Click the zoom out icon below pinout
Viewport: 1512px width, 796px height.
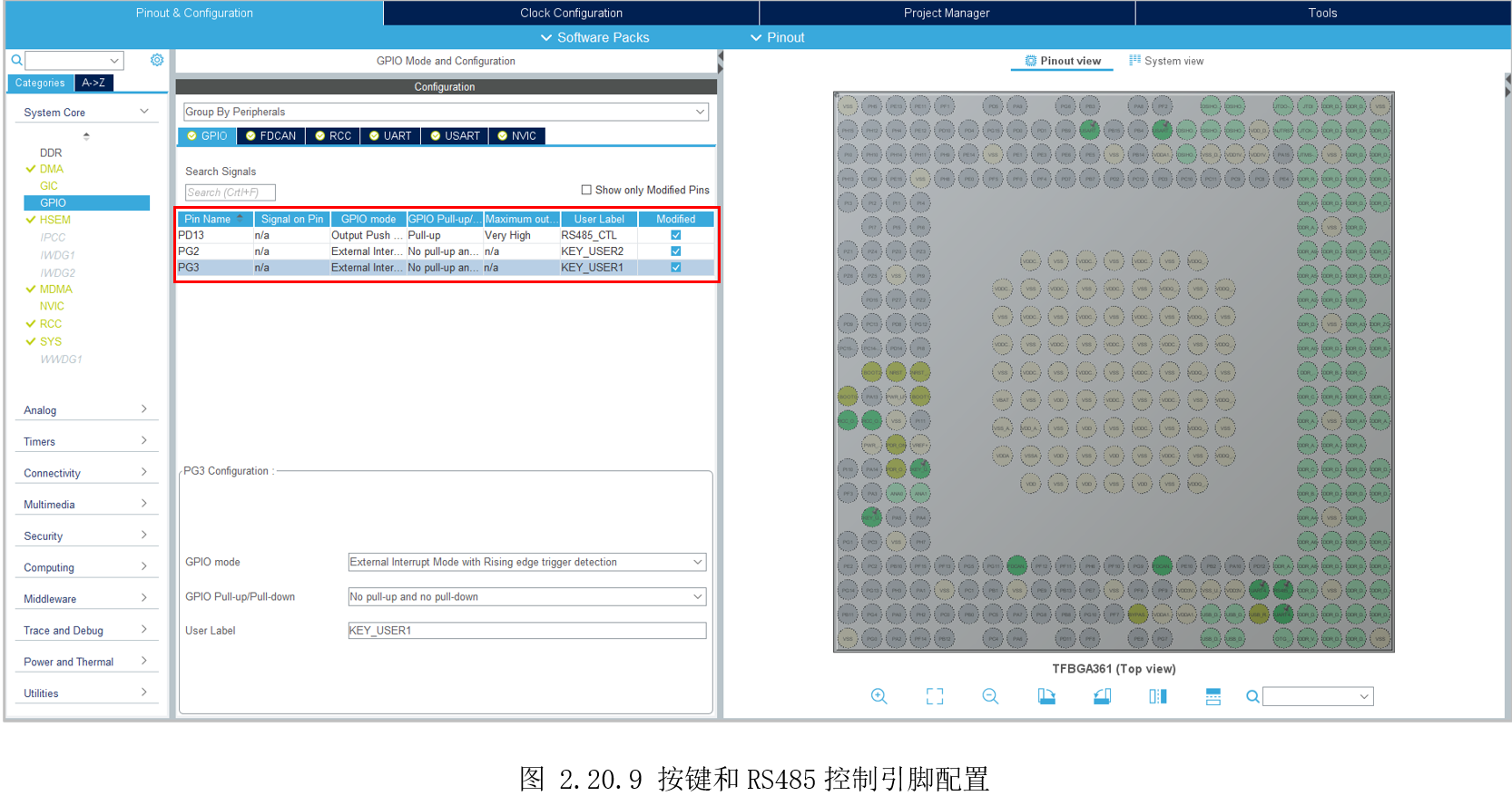click(990, 696)
